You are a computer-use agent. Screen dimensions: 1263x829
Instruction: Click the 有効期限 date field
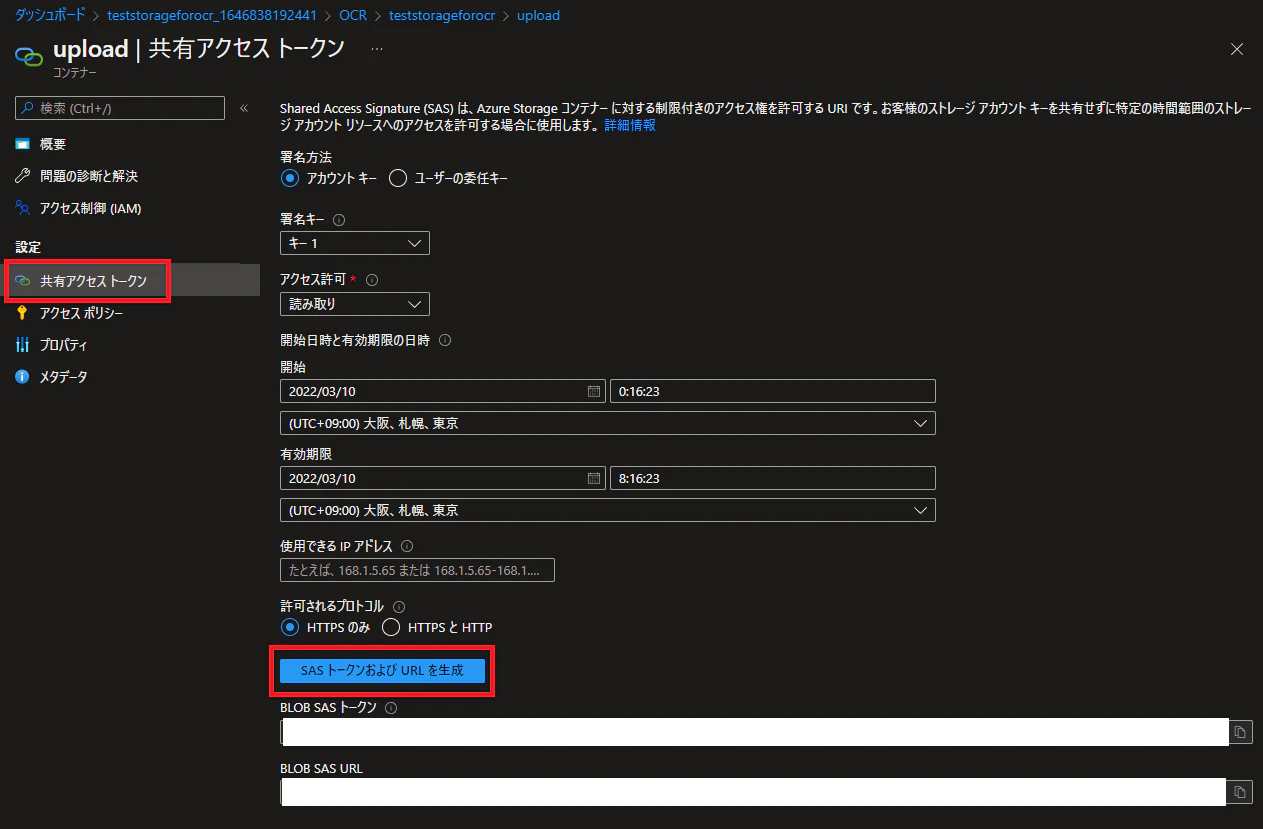443,478
